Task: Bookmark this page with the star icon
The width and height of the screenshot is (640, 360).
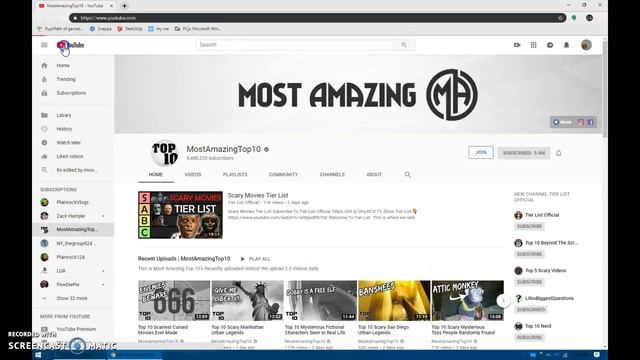Action: click(x=560, y=18)
